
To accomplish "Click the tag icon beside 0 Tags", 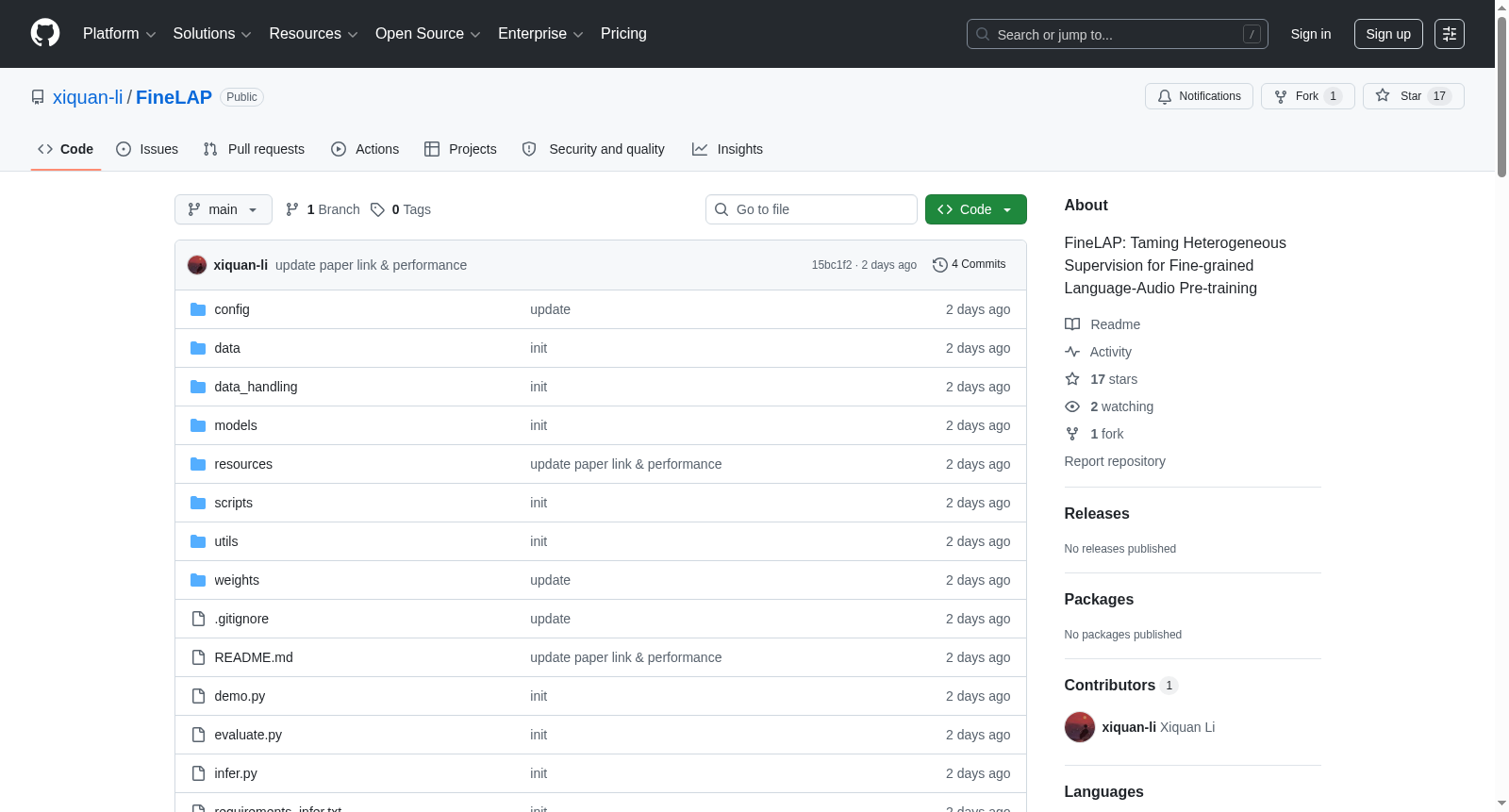I will 377,209.
